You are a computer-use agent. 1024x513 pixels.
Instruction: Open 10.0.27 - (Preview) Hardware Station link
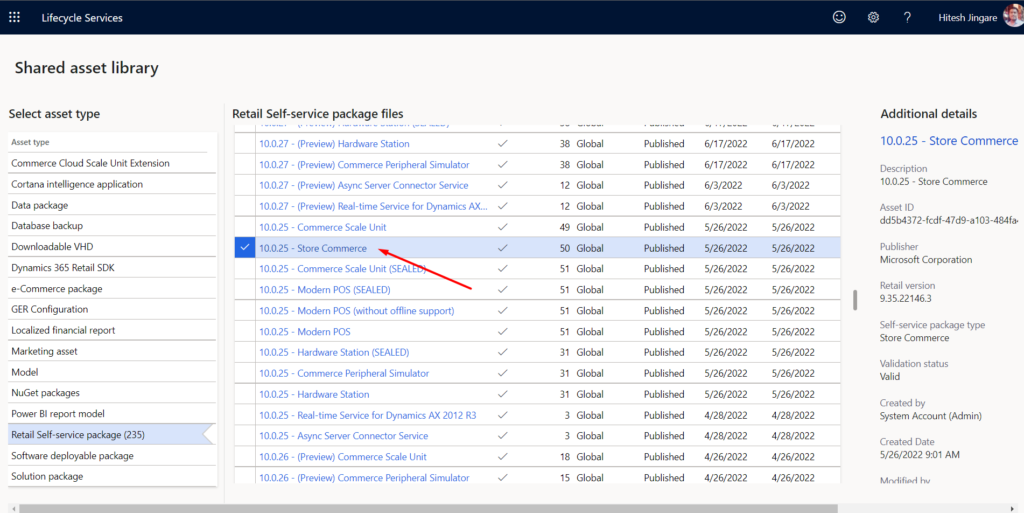[x=334, y=144]
